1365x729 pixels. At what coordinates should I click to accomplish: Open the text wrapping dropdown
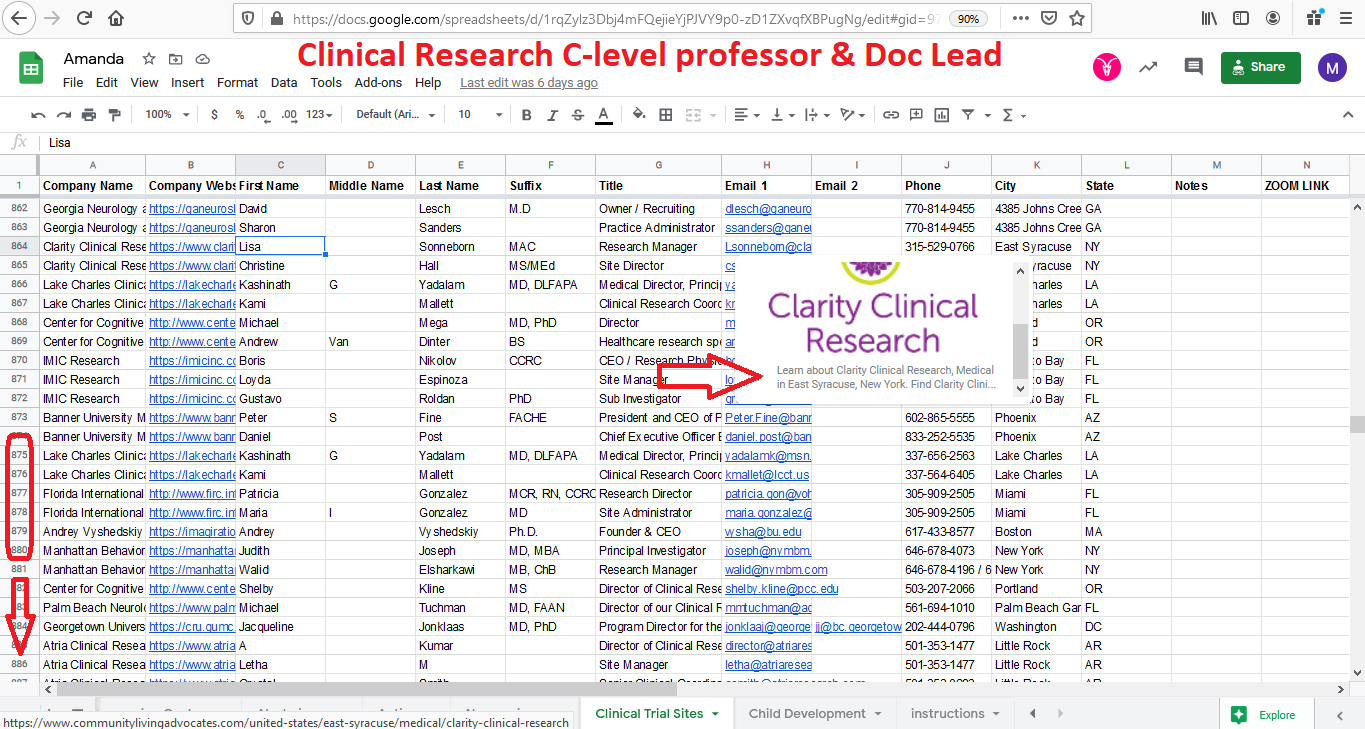pos(817,115)
